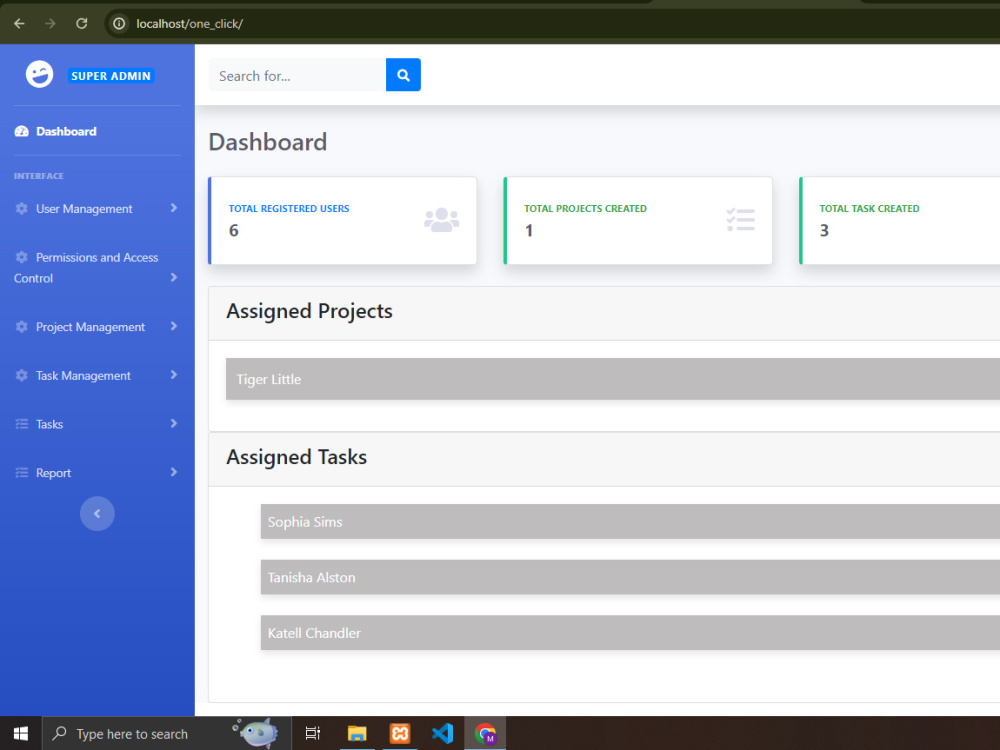The width and height of the screenshot is (1000, 750).
Task: Click the smiley face logo icon
Action: (40, 75)
